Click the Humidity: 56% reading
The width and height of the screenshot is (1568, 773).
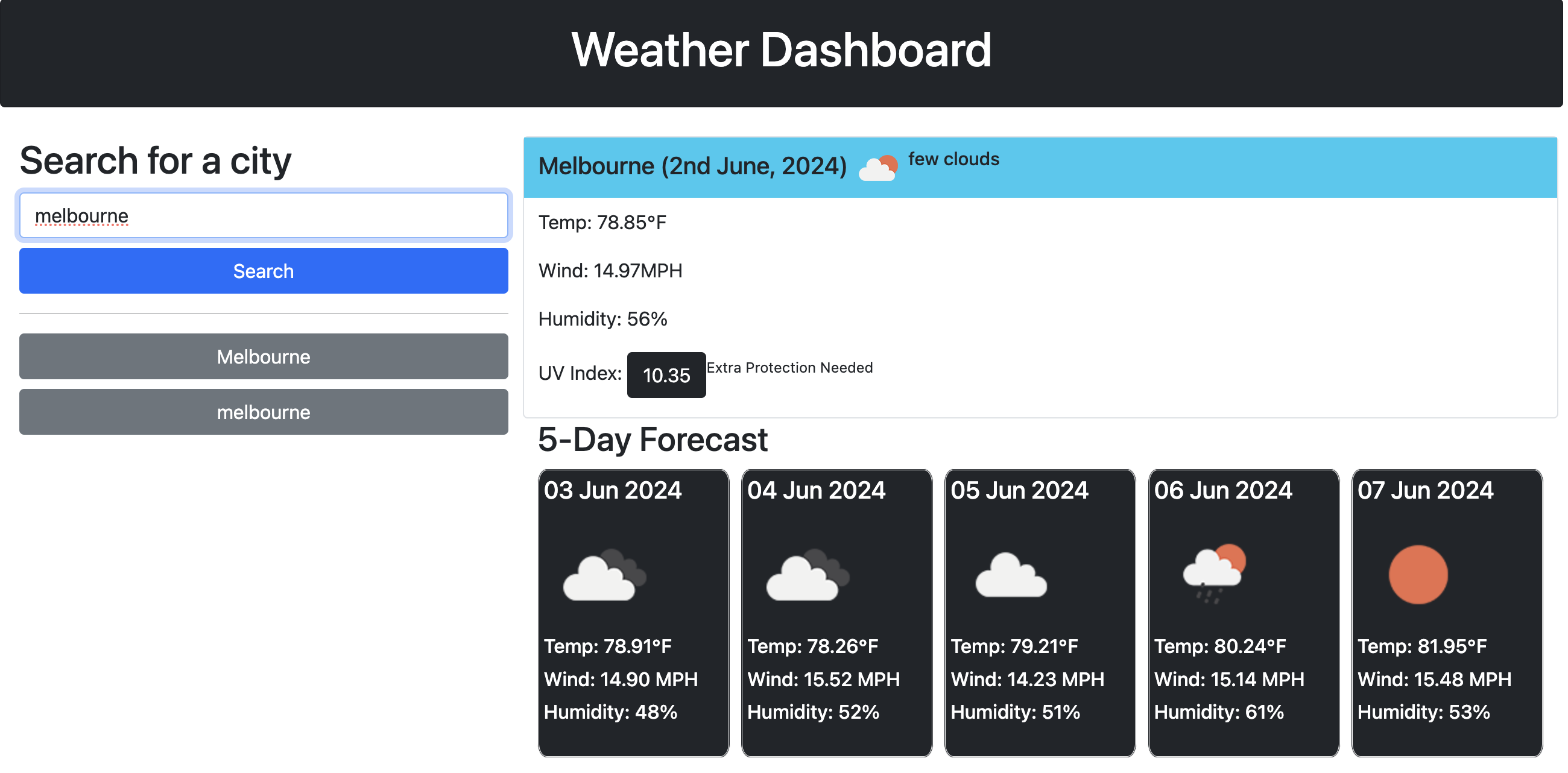coord(602,318)
